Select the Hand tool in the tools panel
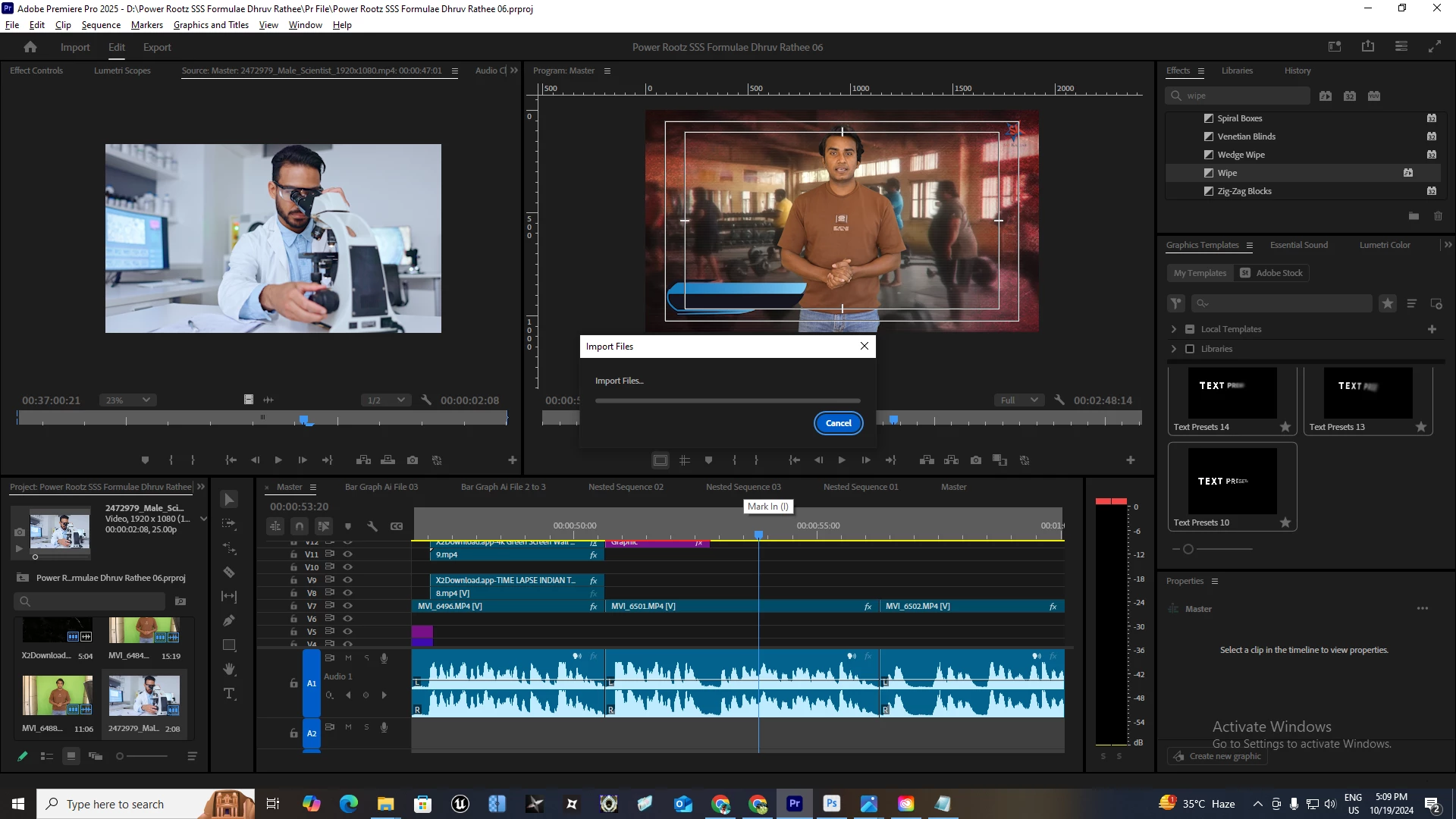1456x819 pixels. tap(229, 669)
